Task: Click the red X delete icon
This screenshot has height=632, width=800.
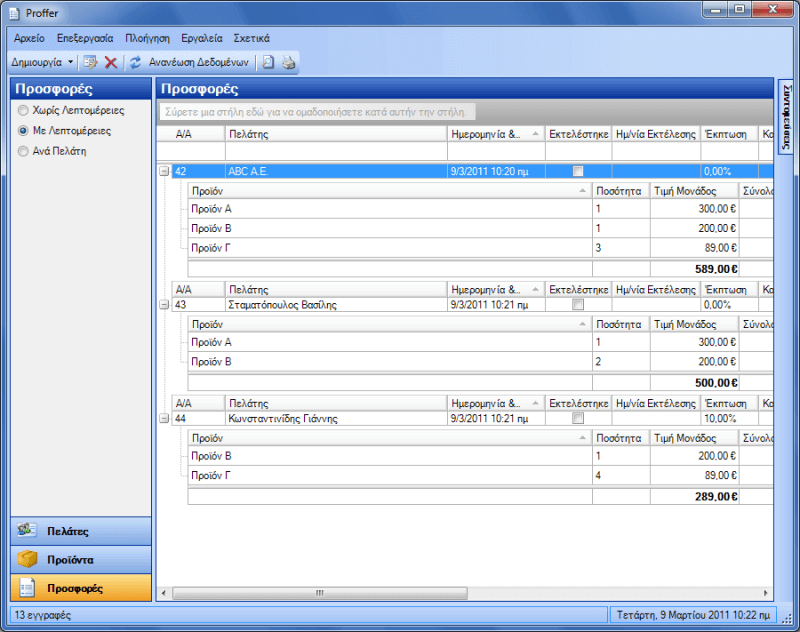Action: coord(111,62)
